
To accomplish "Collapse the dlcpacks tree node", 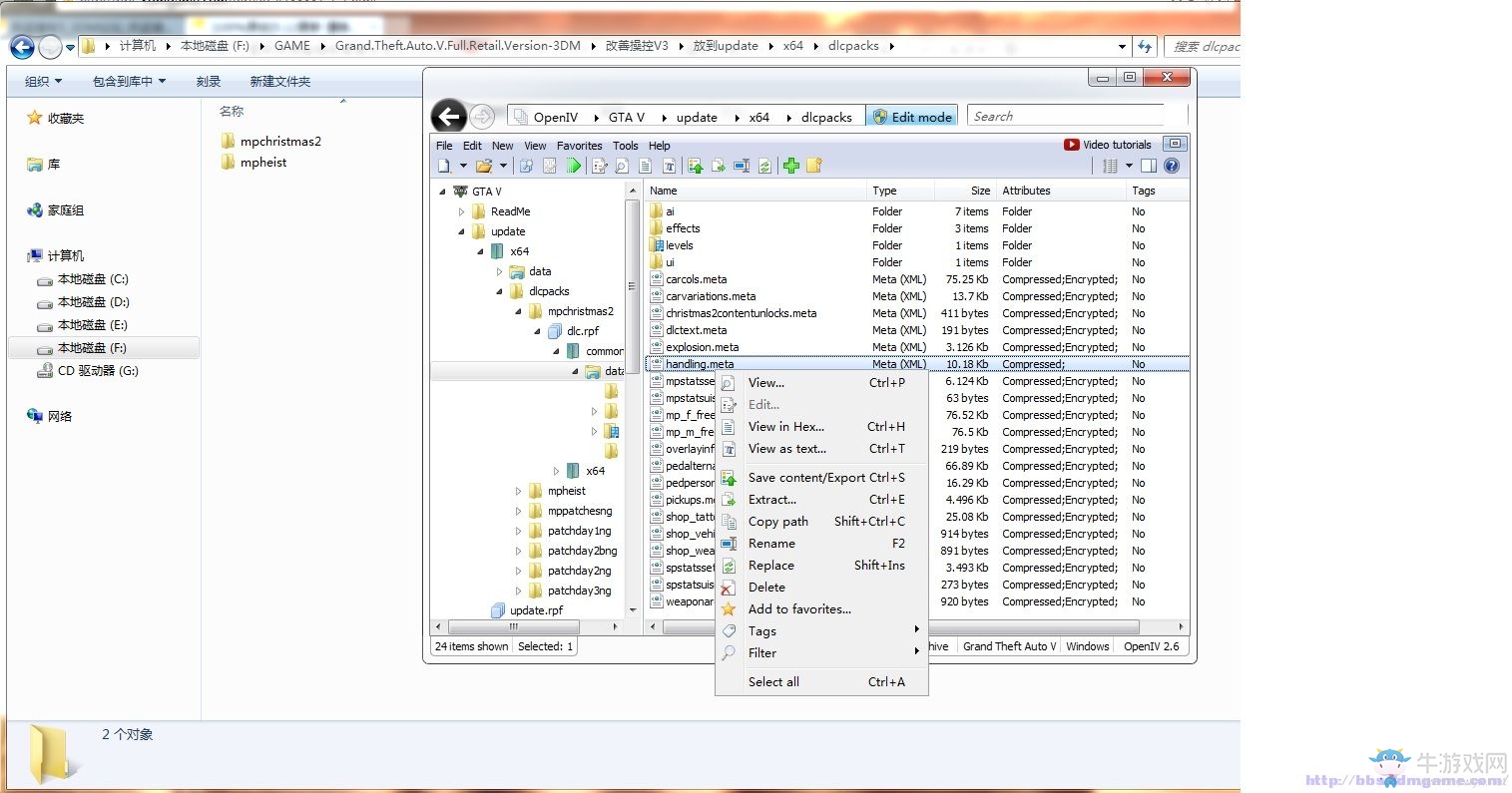I will click(x=500, y=291).
